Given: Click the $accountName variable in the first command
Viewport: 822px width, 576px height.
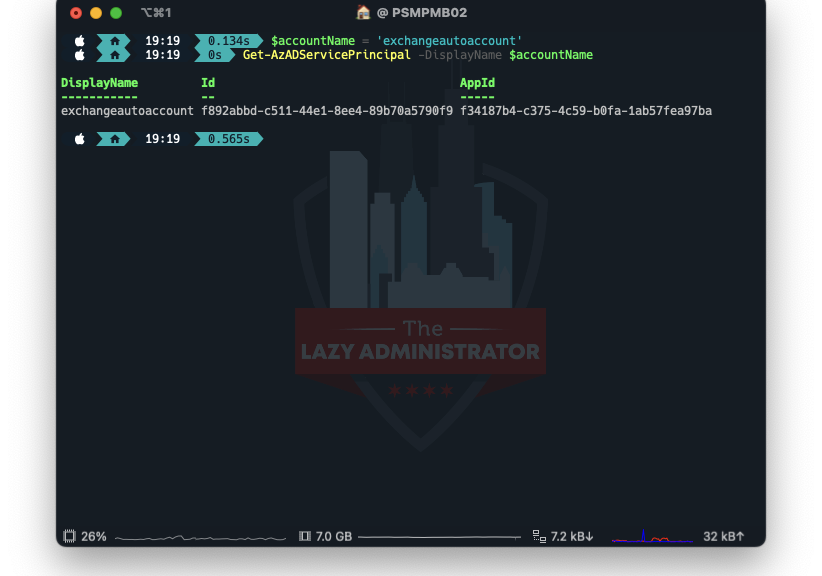Looking at the screenshot, I should pos(313,41).
